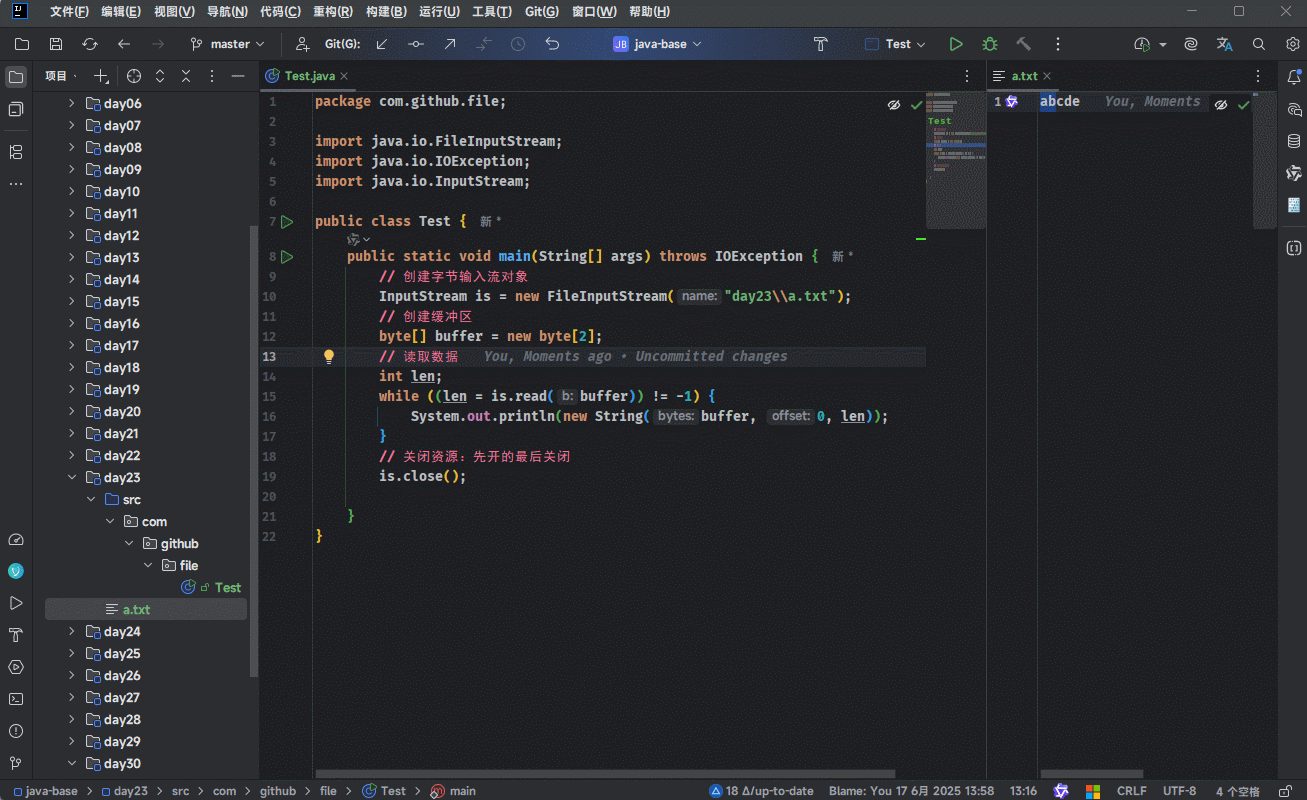This screenshot has height=800, width=1307.
Task: Open the Terminal tool window
Action: [x=16, y=699]
